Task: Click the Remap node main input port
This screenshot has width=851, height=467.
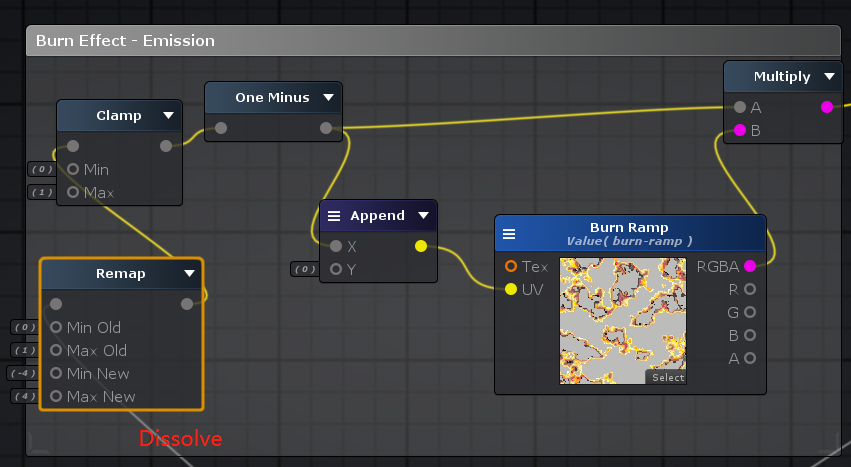Action: tap(56, 304)
